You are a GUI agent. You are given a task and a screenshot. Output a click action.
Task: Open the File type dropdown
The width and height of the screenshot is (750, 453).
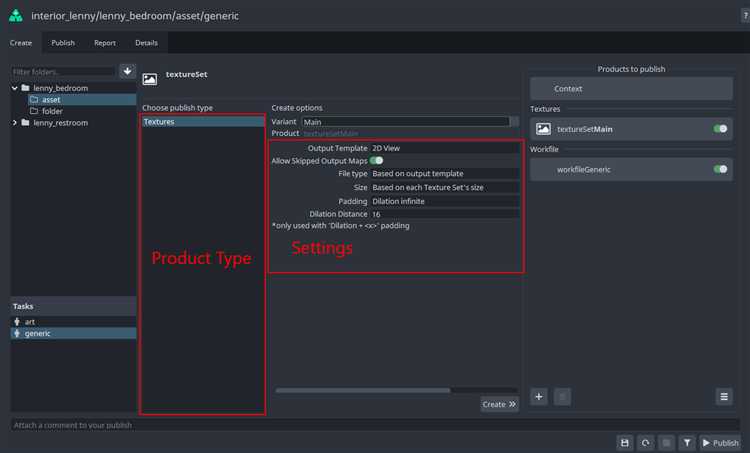point(445,174)
